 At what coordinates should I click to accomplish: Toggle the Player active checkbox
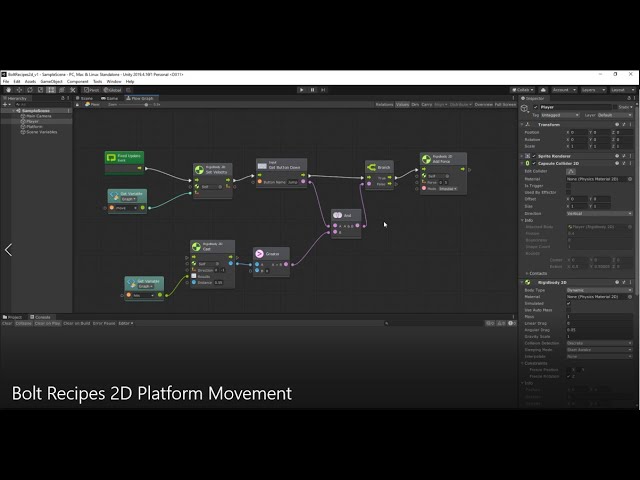536,107
